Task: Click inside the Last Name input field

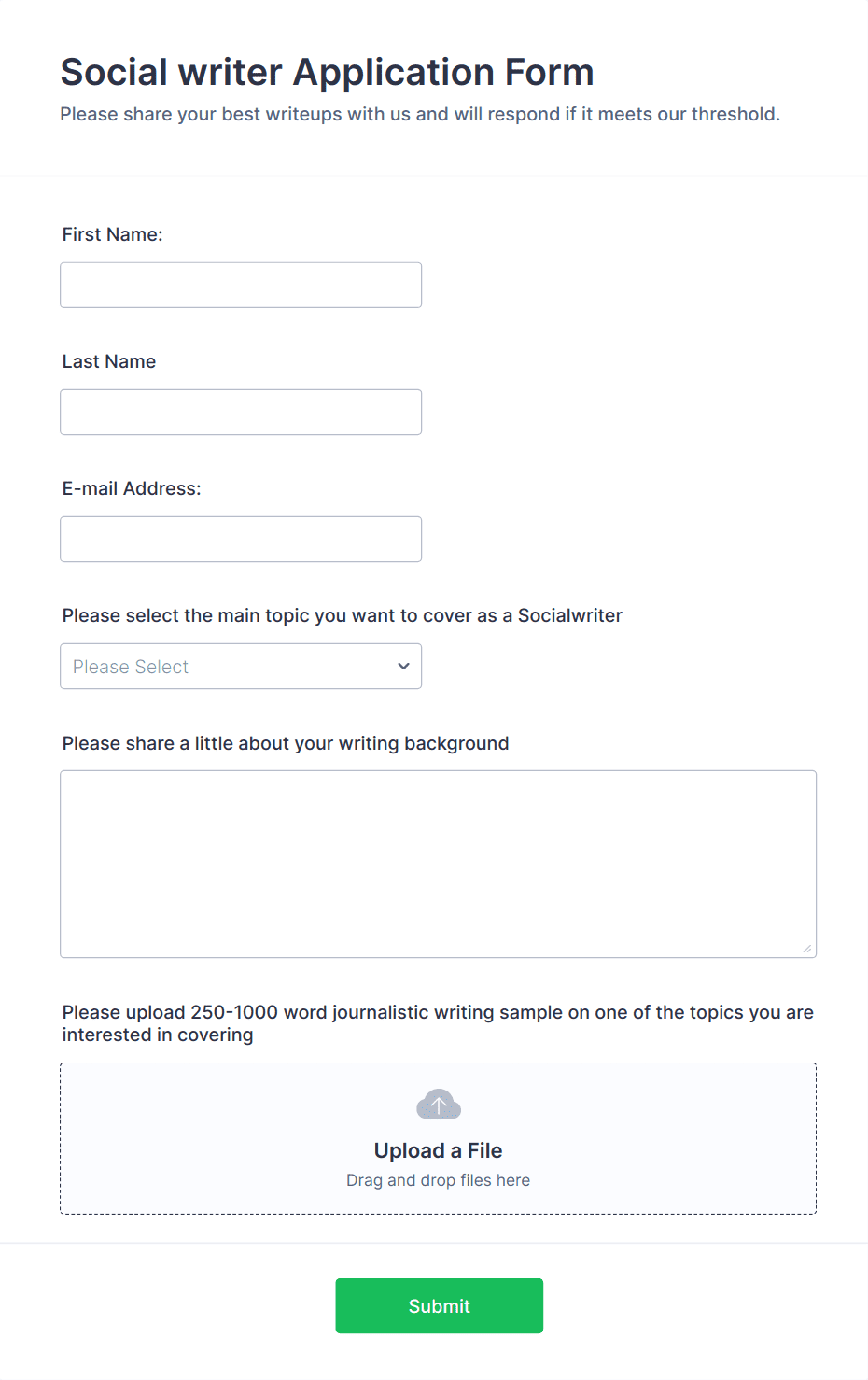Action: pos(241,412)
